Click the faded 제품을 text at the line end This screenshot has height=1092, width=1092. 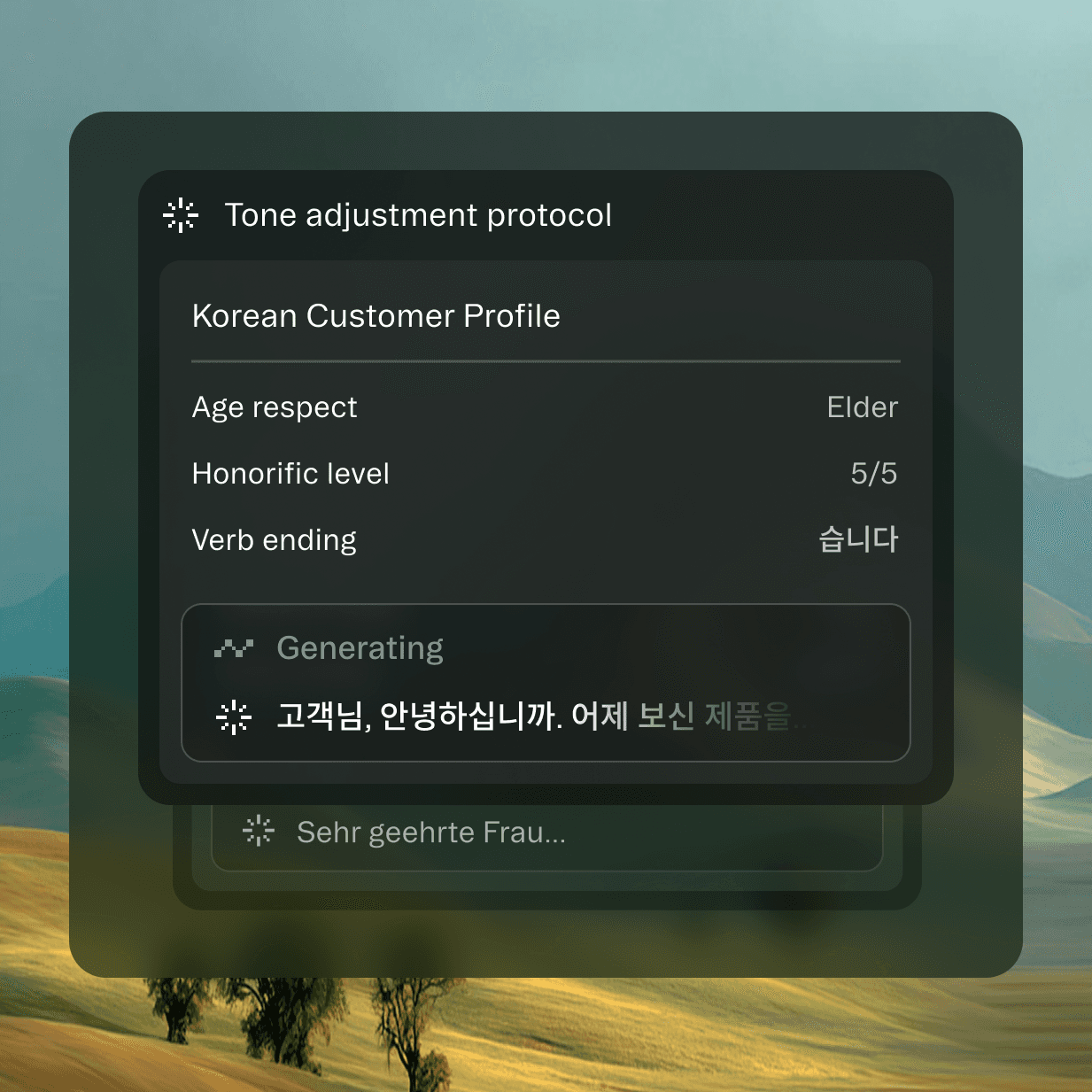pyautogui.click(x=748, y=716)
